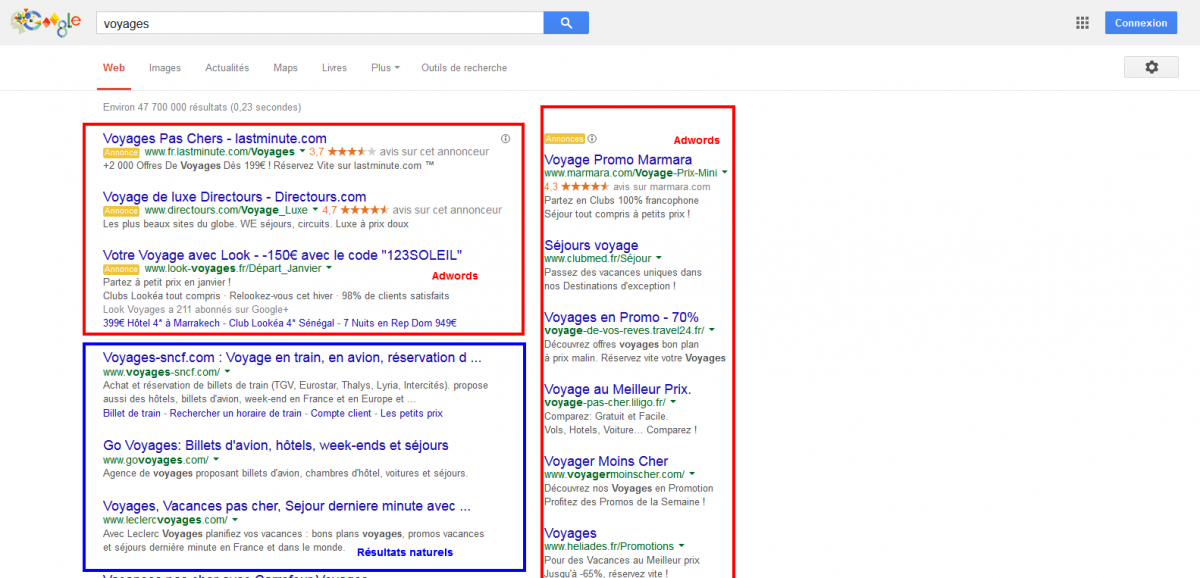Open 'Séjours voyage' Club Med ad
Image resolution: width=1200 pixels, height=578 pixels.
[x=591, y=245]
